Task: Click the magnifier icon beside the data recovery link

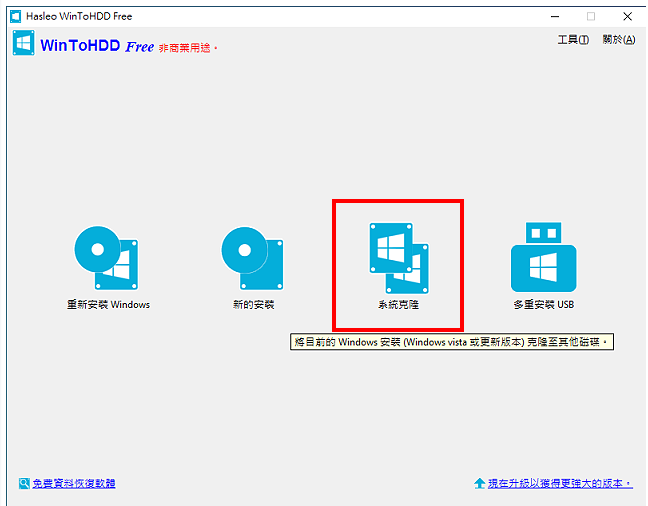Action: pos(24,483)
